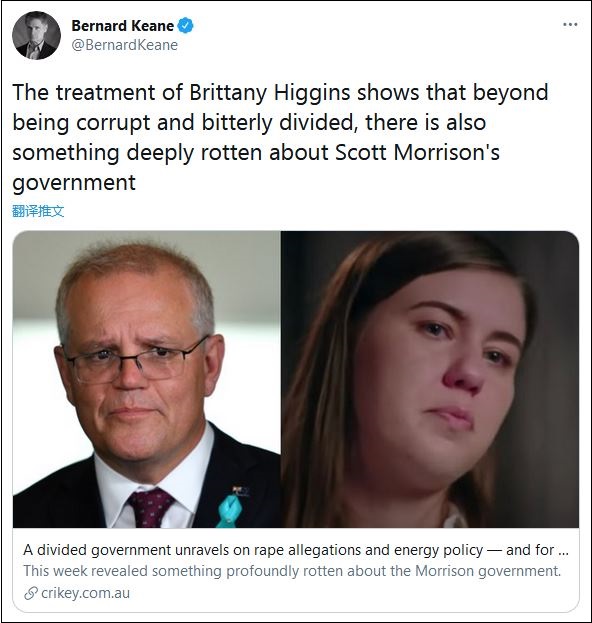Open the "A divided government unravels" headline

point(296,550)
